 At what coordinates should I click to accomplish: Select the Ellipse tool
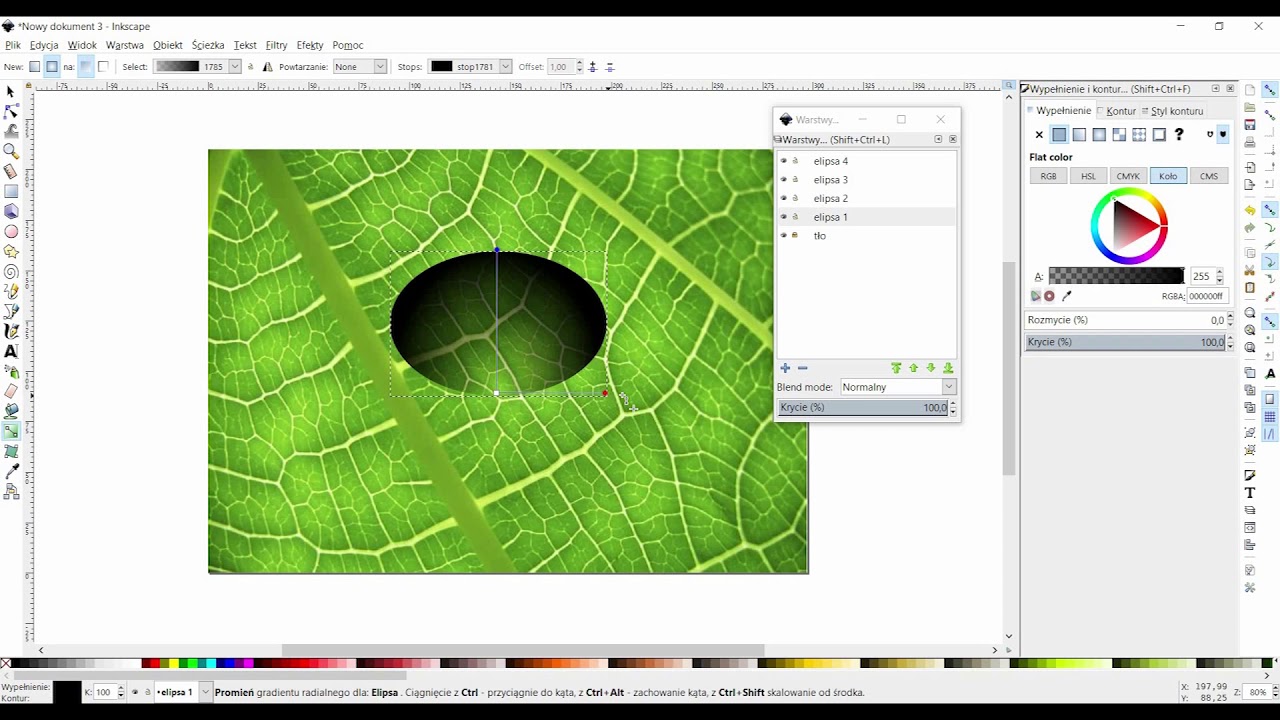pos(11,231)
